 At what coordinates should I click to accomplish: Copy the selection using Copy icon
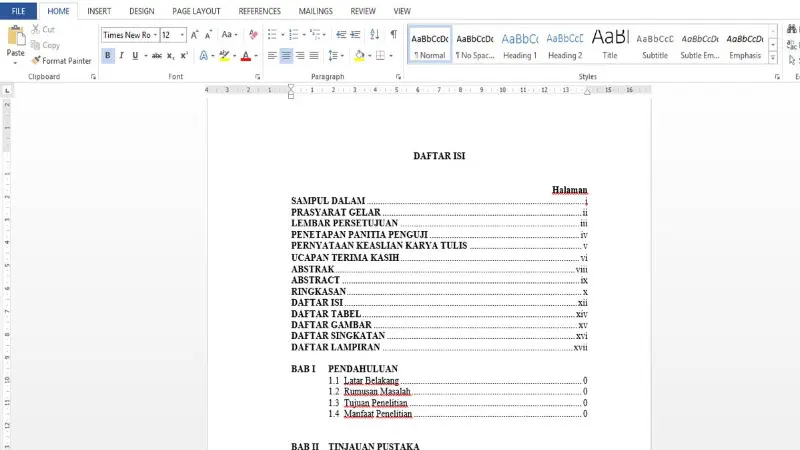36,45
